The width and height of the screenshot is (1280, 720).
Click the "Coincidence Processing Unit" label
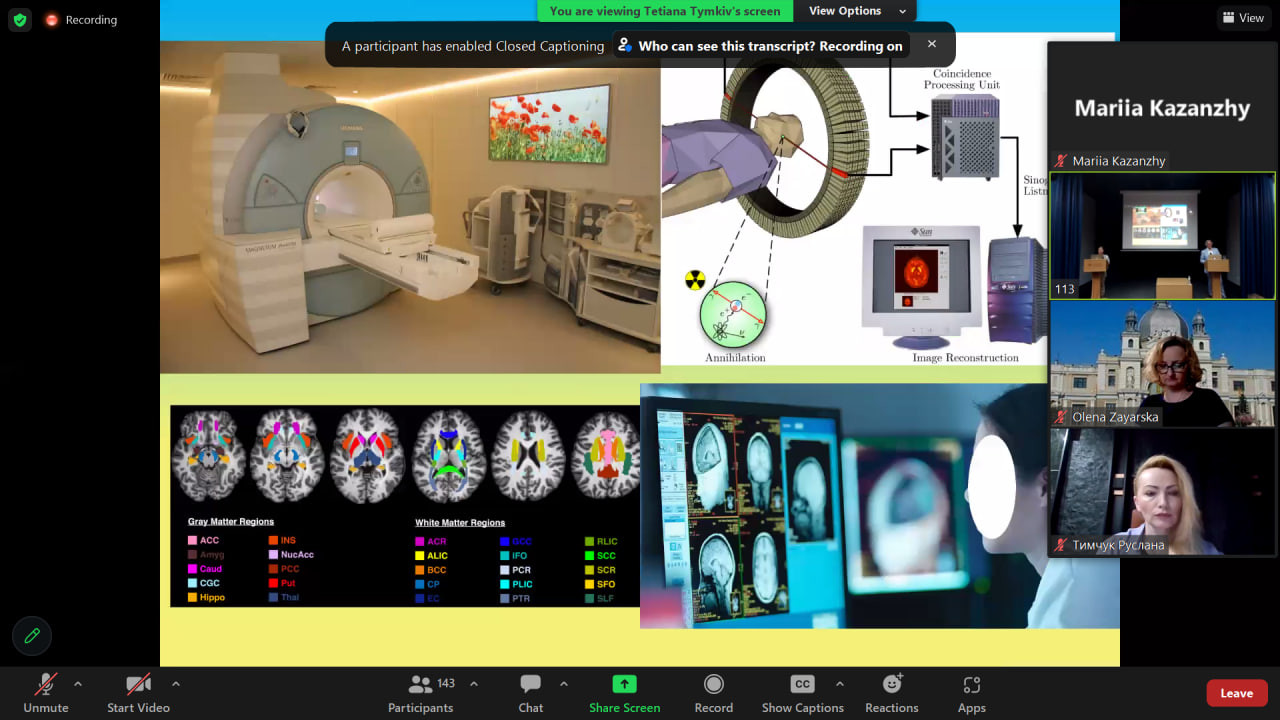(962, 79)
